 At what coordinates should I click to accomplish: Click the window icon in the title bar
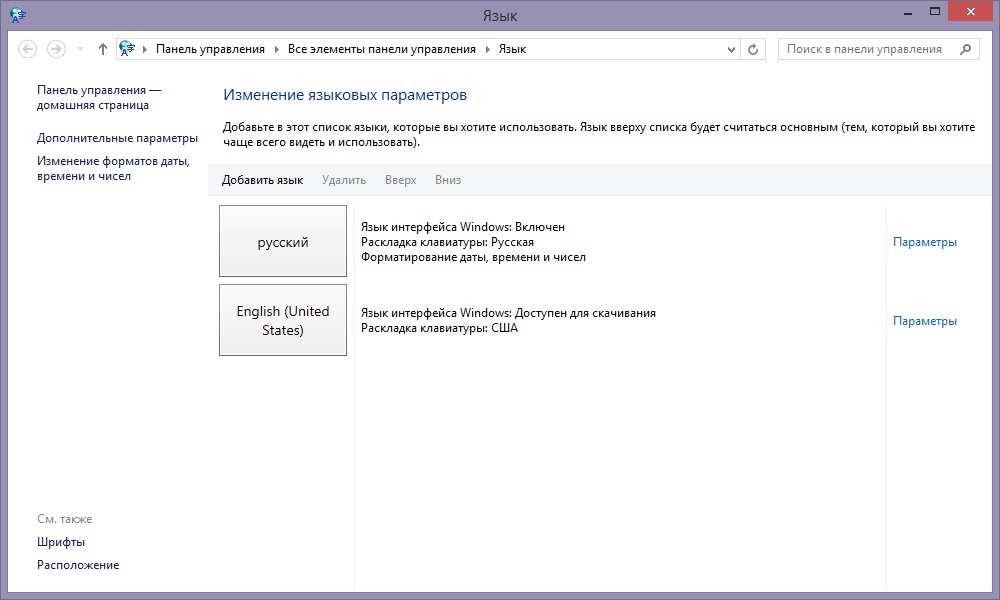pyautogui.click(x=18, y=15)
